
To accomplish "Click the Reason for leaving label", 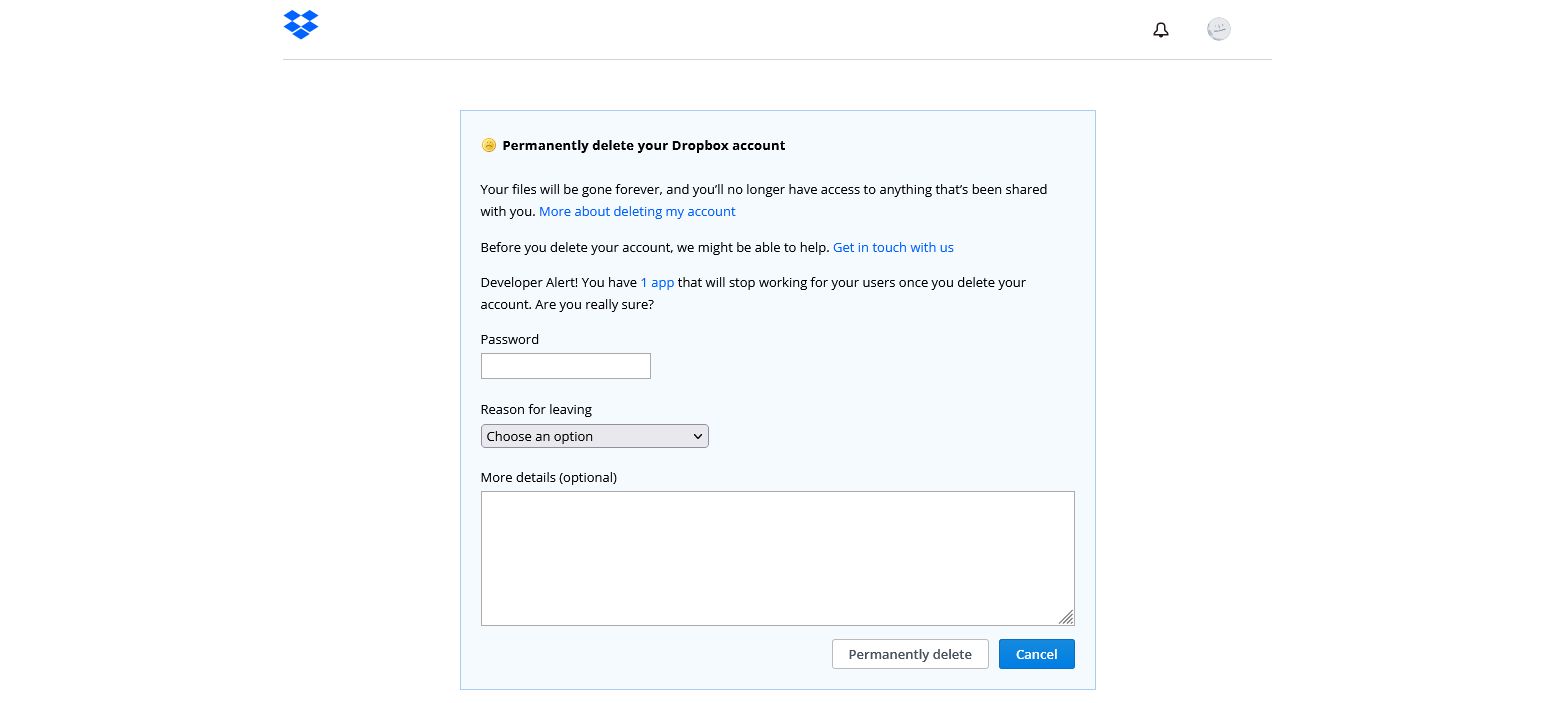I will [x=536, y=409].
